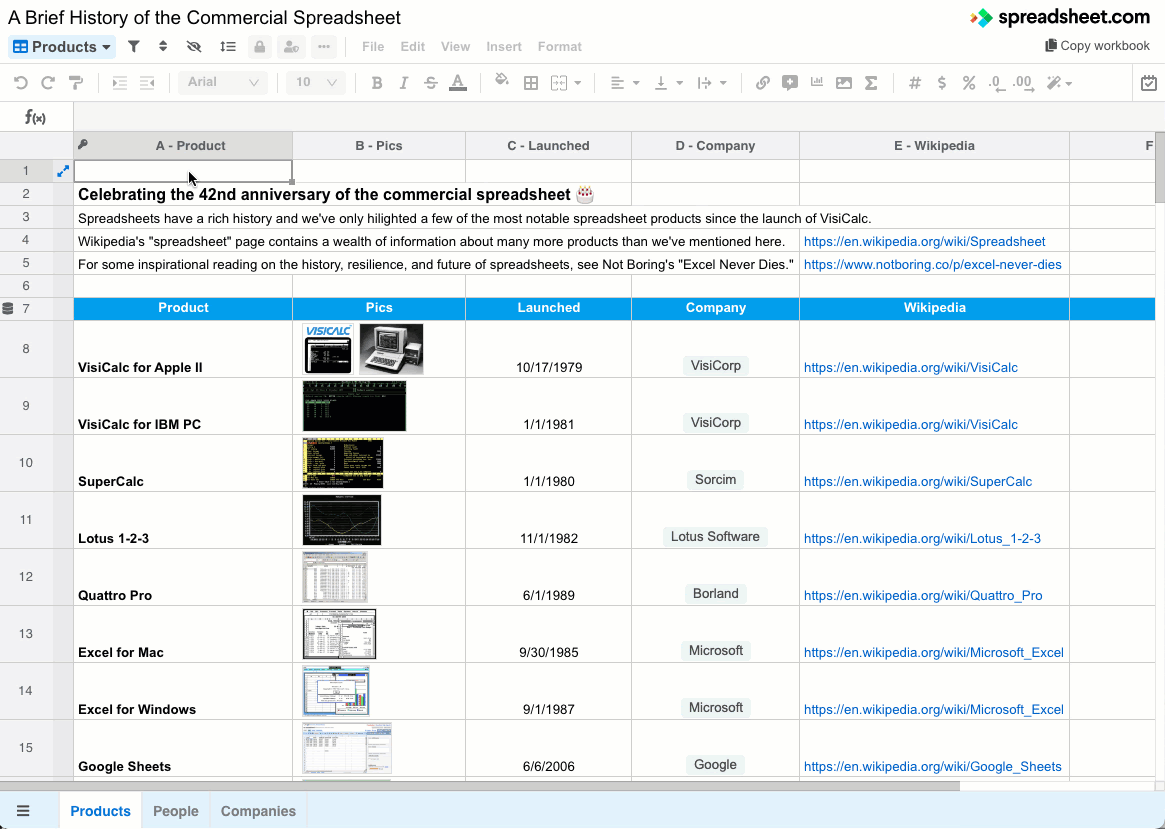Click the undo icon

[20, 83]
